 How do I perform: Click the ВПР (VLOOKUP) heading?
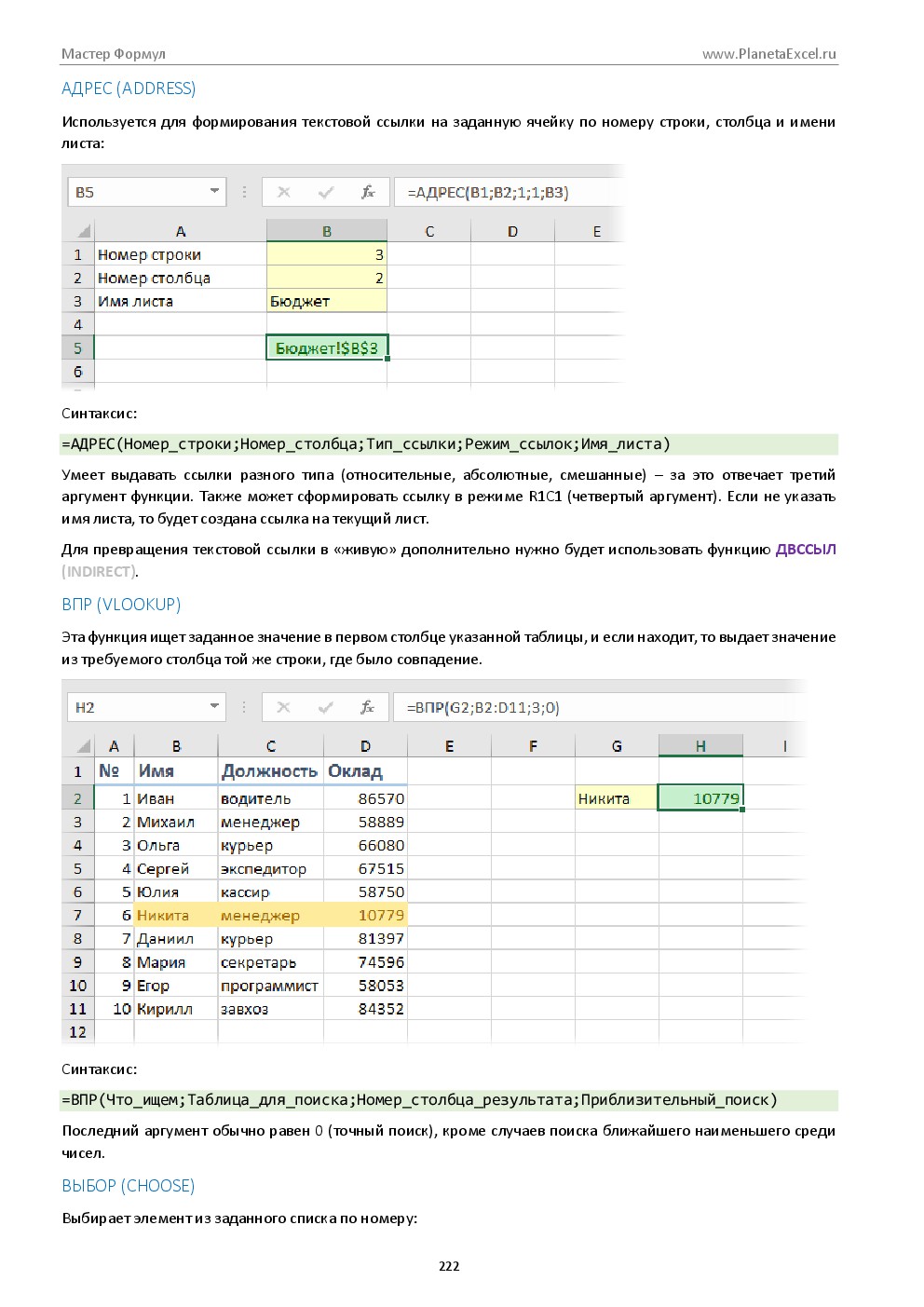pyautogui.click(x=121, y=605)
